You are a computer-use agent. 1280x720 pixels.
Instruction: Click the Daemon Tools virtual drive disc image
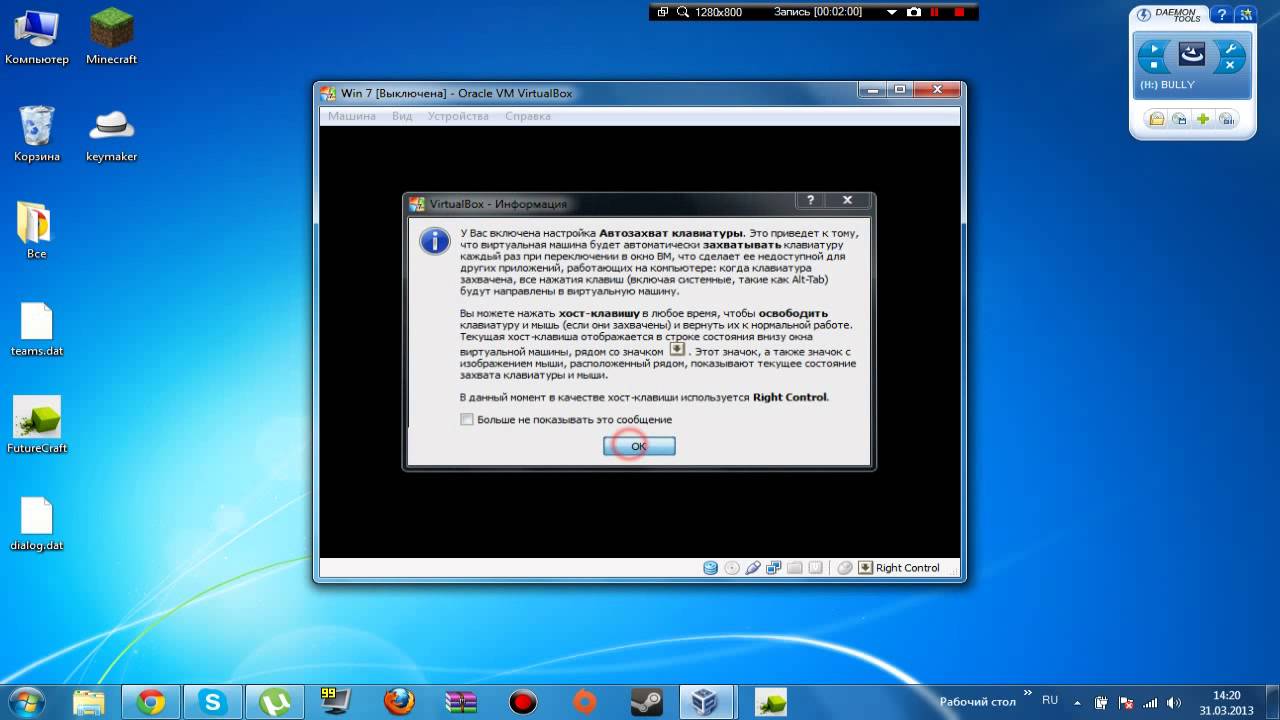(1192, 55)
